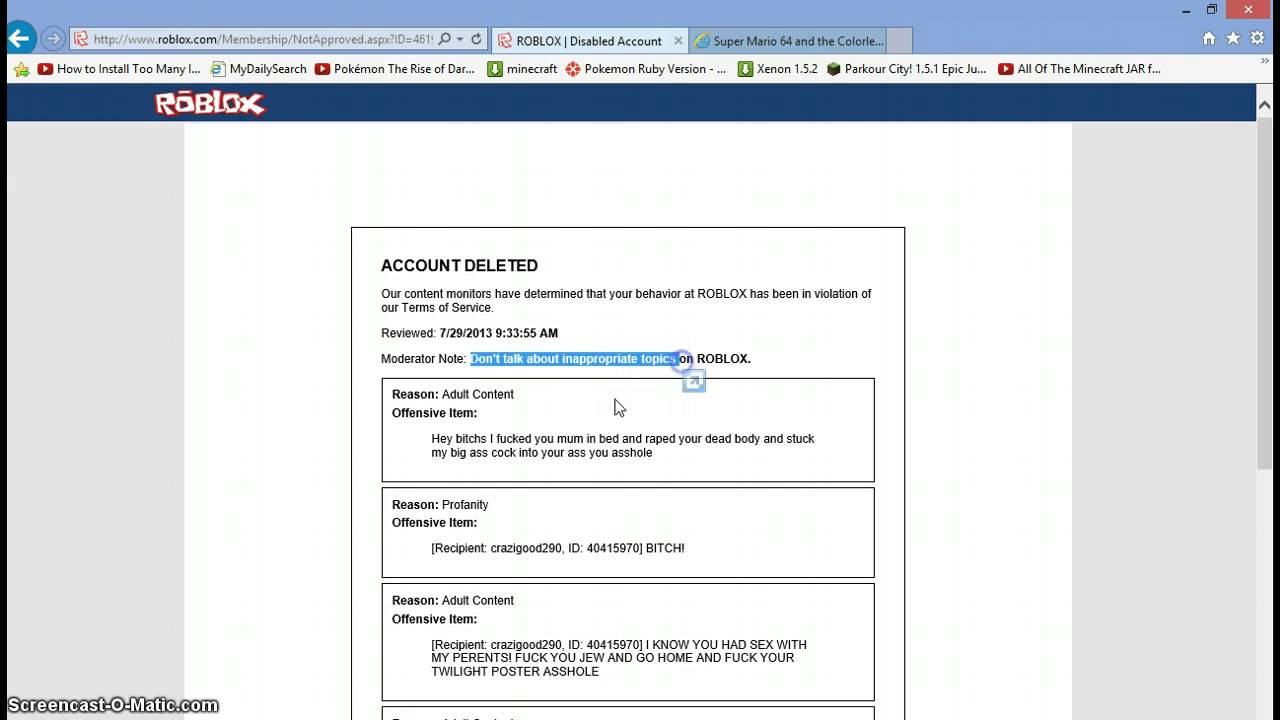Click the 'Reviewed: 7/29/2013 9:33:55 AM' line
Screen dimensions: 1280x720
(469, 333)
